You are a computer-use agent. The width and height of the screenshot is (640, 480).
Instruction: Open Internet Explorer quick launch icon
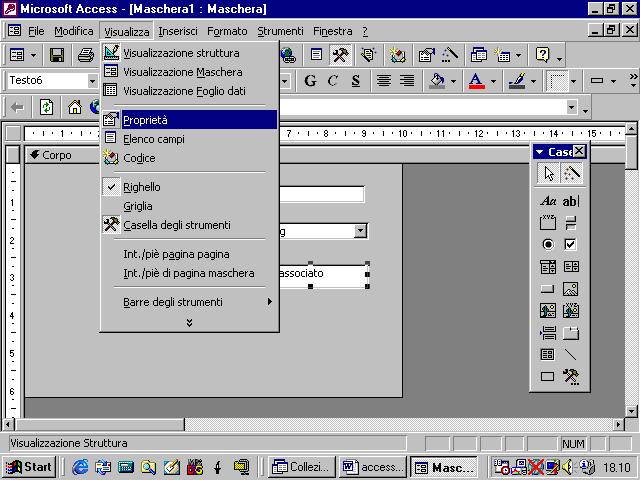pos(80,467)
